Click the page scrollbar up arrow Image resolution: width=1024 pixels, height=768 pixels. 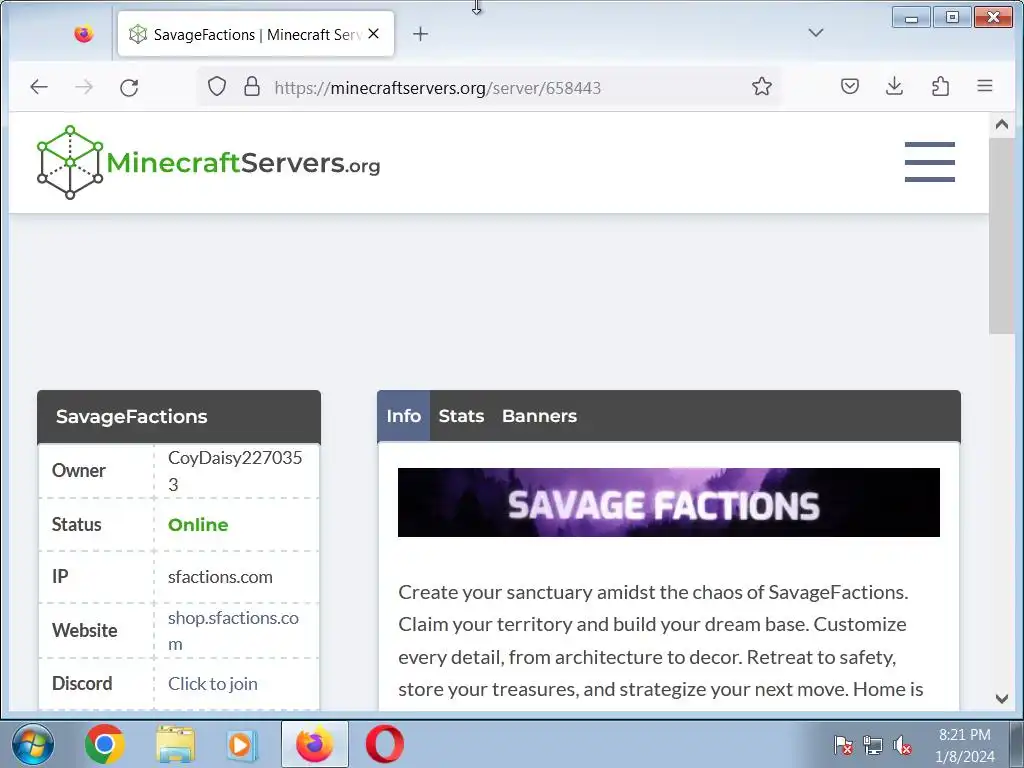click(x=1002, y=124)
